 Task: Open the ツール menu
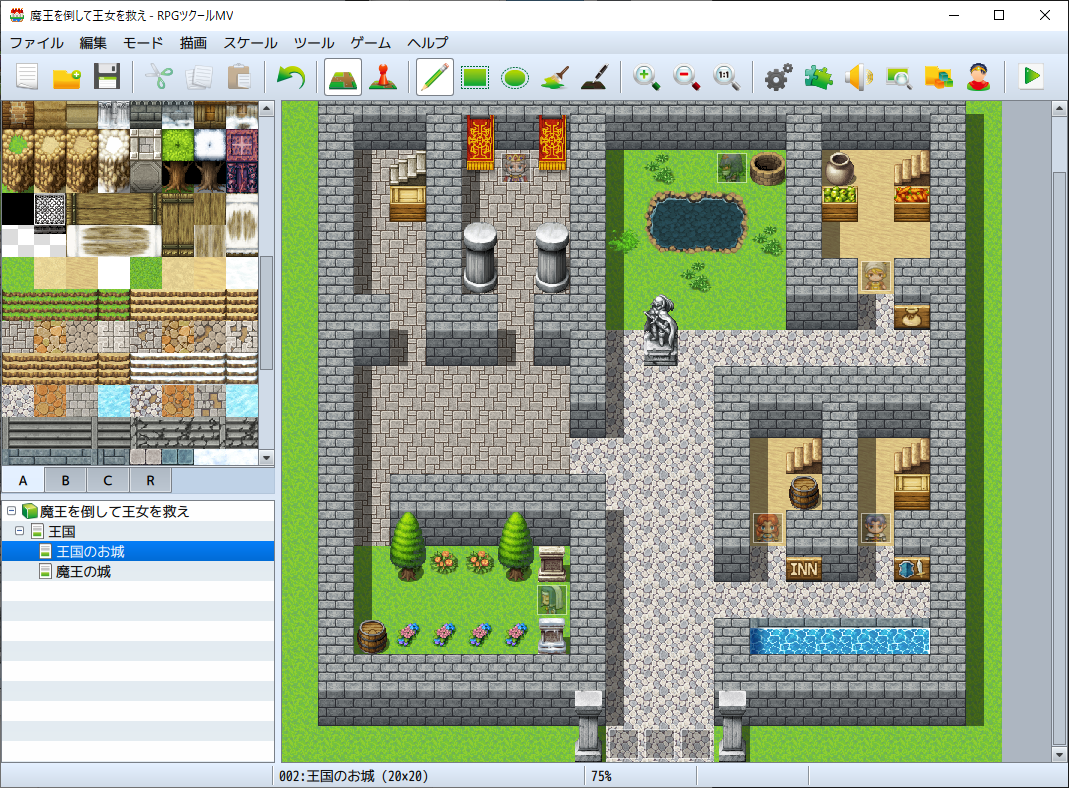(x=314, y=43)
